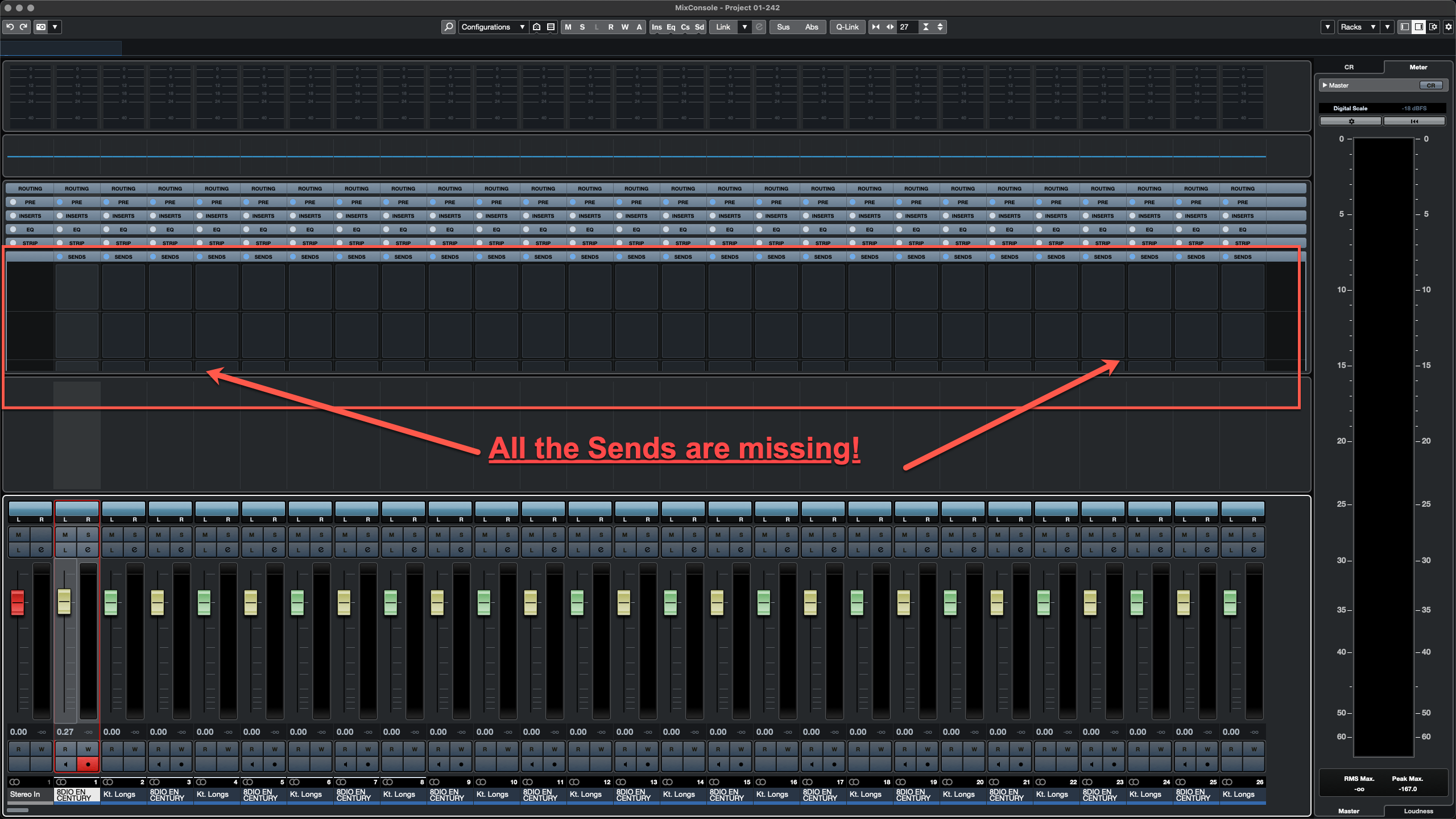Open the Link mode dropdown arrow
The image size is (1456, 819).
click(x=744, y=27)
